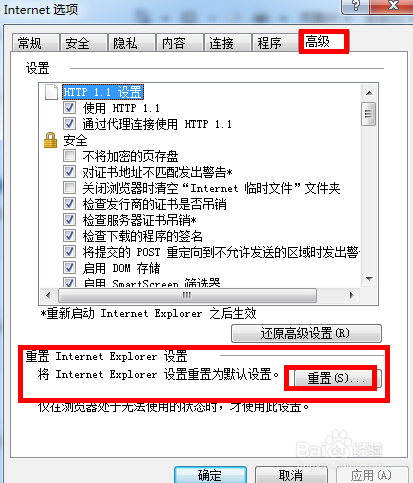Uncheck 启用 DOM 存储 option
This screenshot has height=483, width=413.
click(69, 268)
